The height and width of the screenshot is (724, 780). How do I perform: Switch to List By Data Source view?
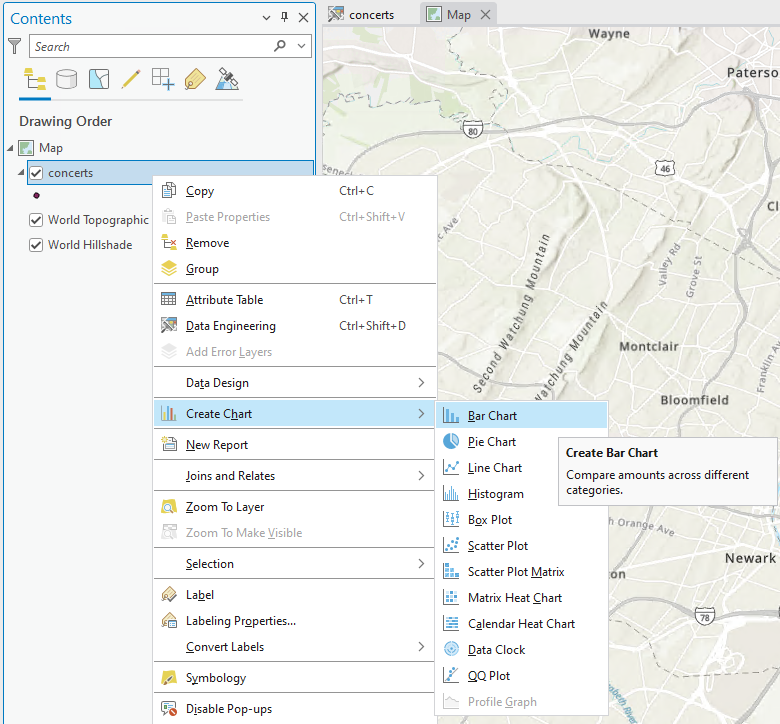coord(67,80)
